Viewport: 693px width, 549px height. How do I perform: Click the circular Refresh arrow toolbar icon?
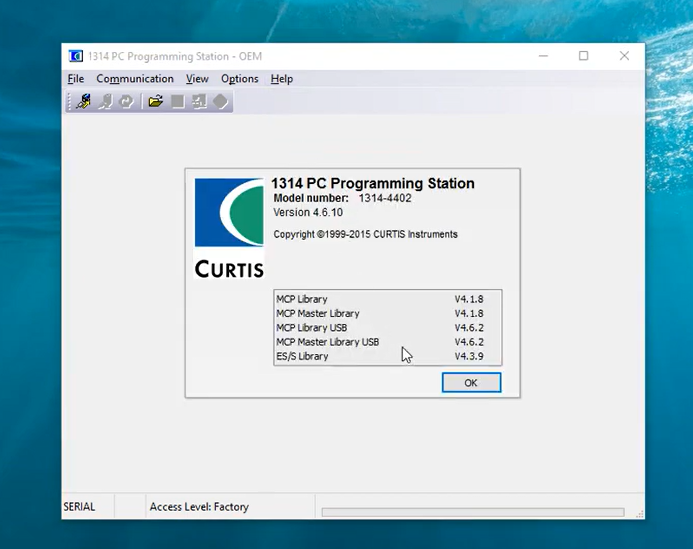(127, 101)
